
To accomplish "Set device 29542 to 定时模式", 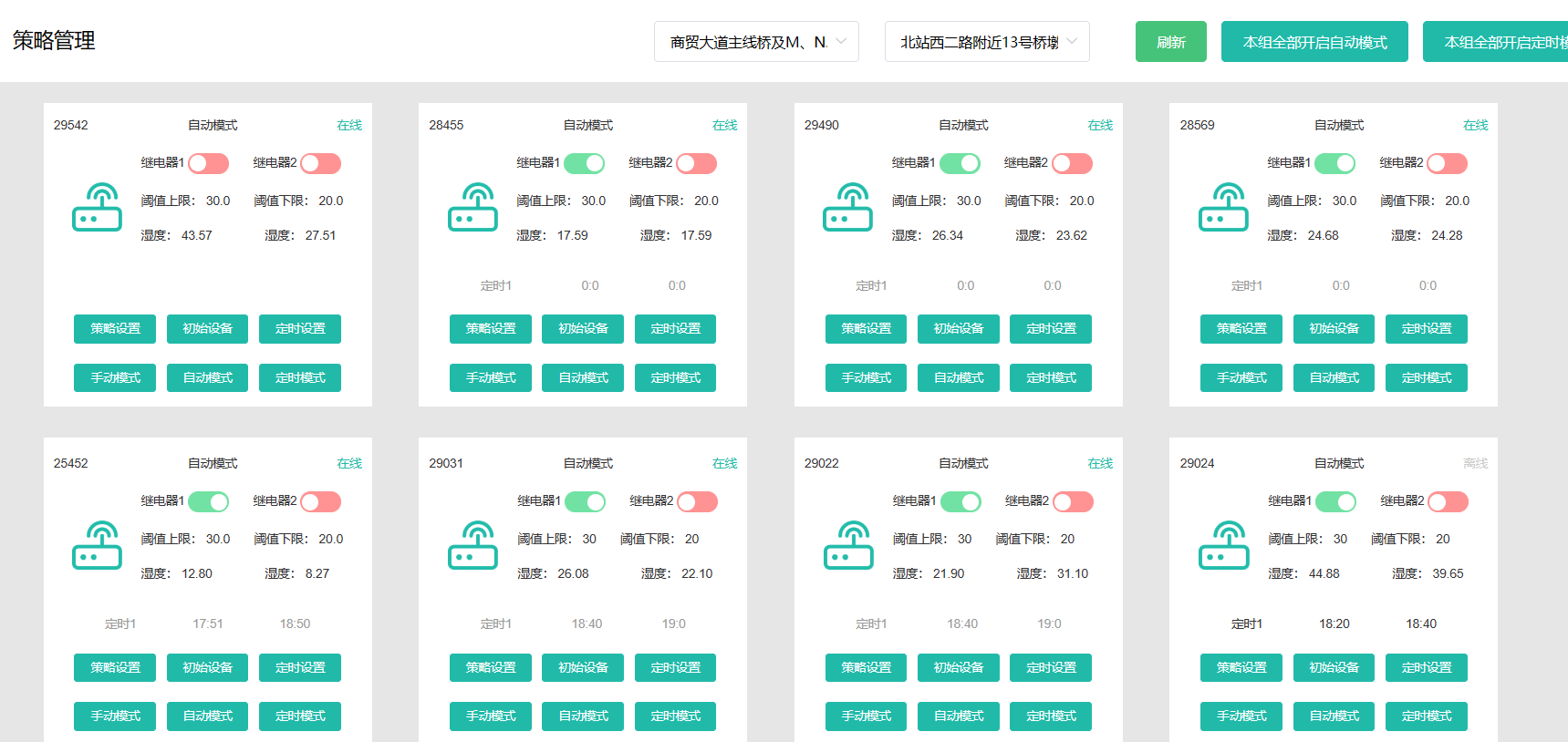I will pyautogui.click(x=300, y=377).
